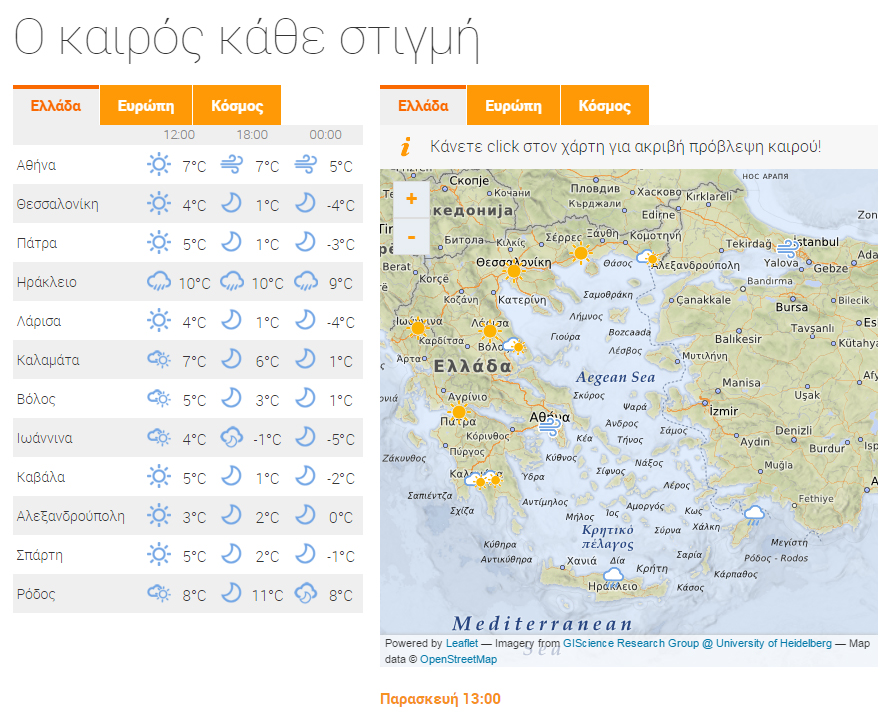The image size is (884, 716).
Task: Click the orange info icon above the map
Action: pos(405,147)
